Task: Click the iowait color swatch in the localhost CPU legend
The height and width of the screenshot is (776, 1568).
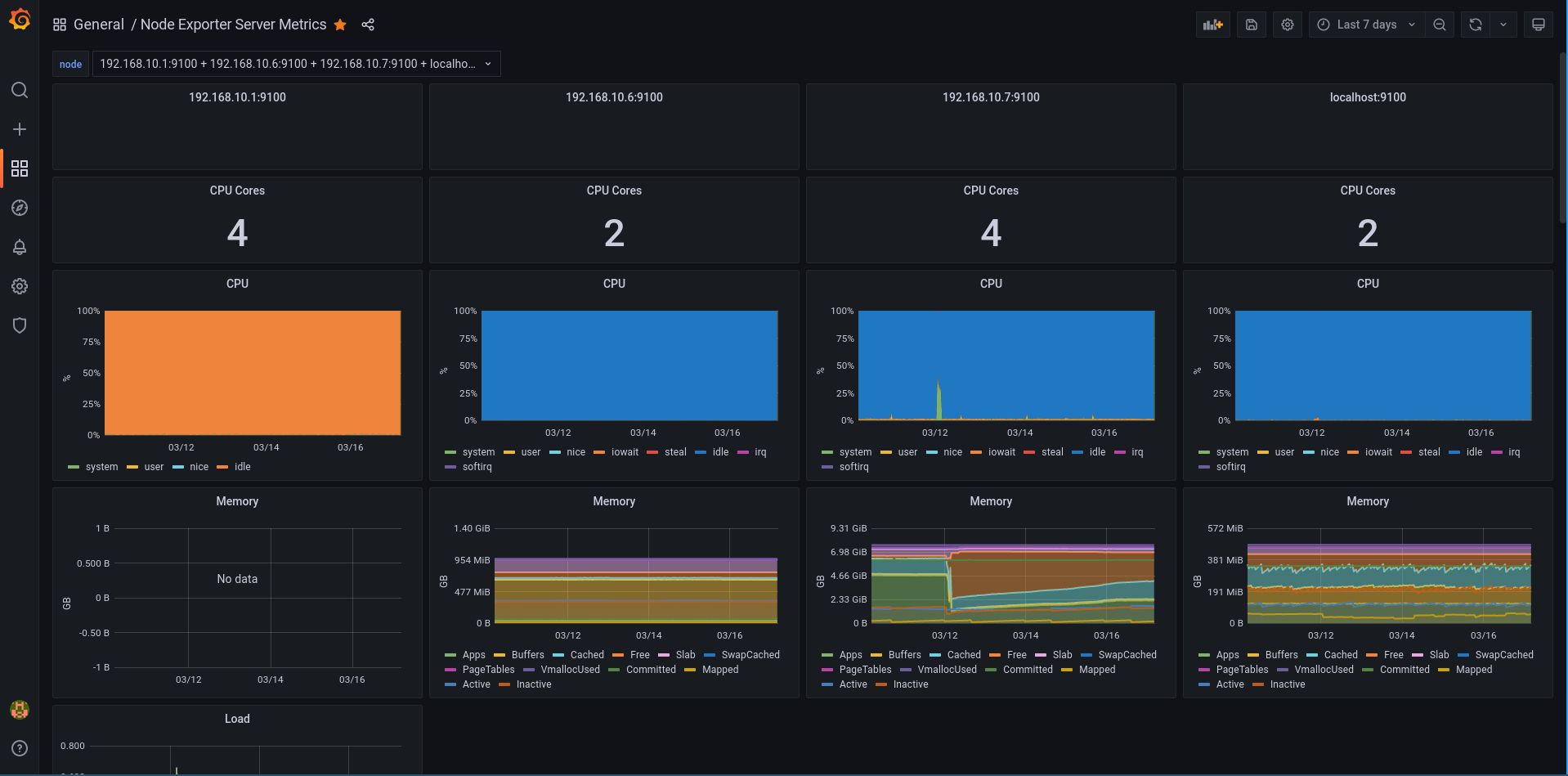Action: point(1352,452)
